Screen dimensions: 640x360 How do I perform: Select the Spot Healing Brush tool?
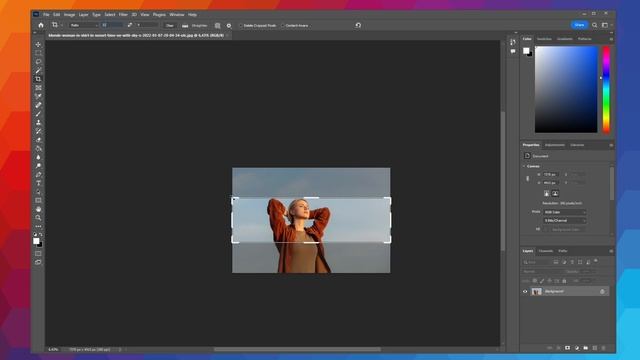(38, 105)
